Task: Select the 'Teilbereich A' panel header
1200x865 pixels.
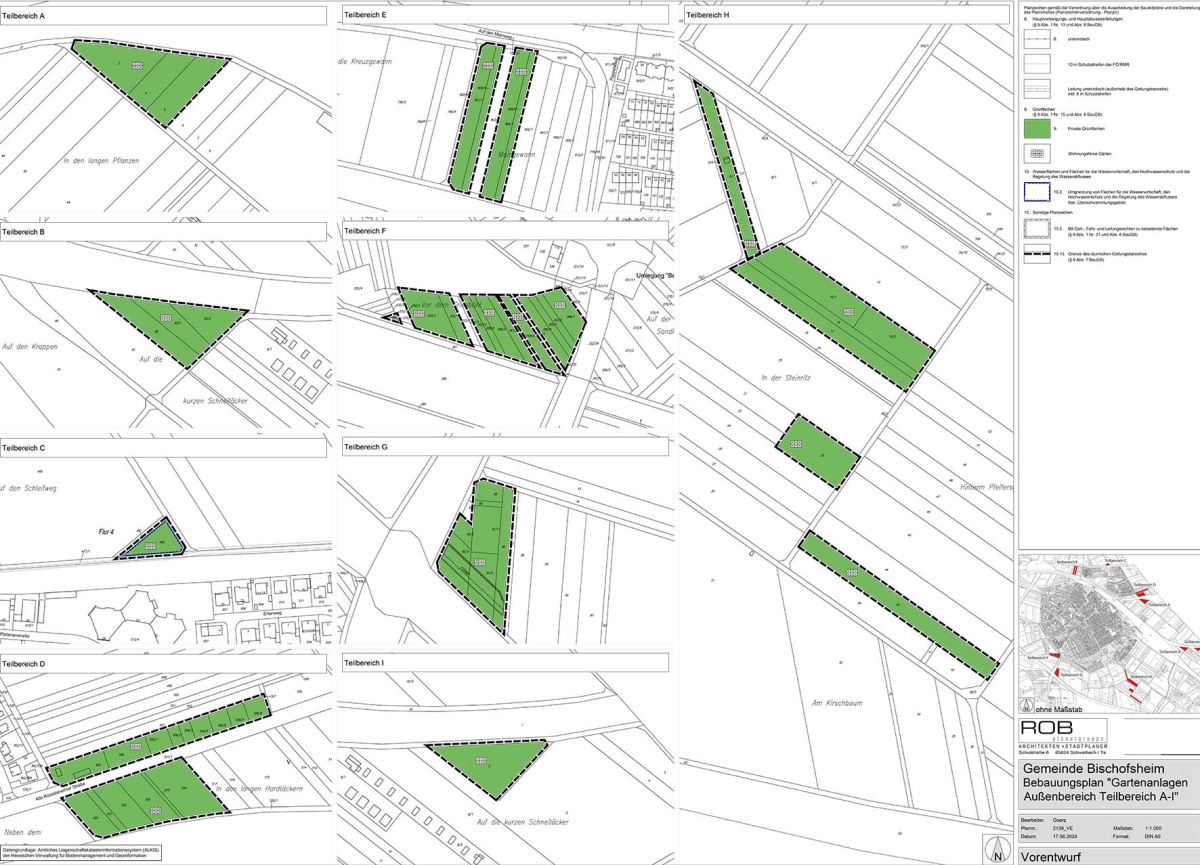Action: pos(164,15)
